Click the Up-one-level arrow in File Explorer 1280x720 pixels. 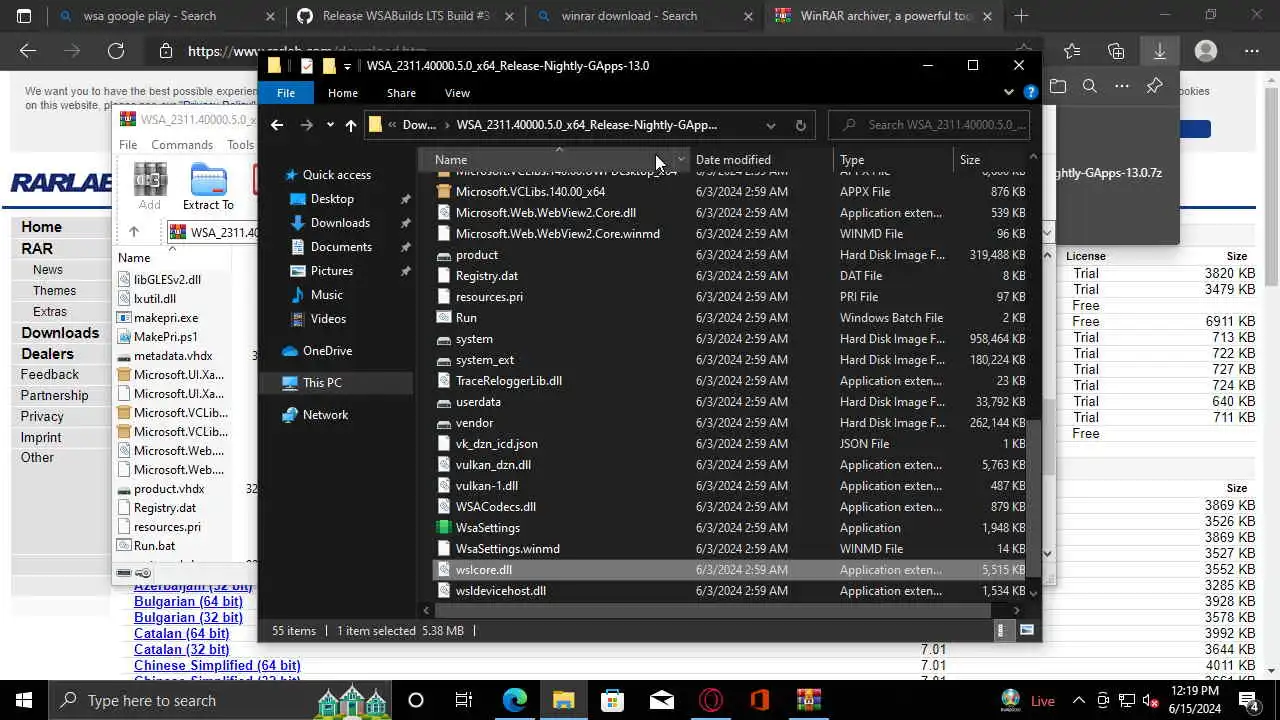point(350,125)
